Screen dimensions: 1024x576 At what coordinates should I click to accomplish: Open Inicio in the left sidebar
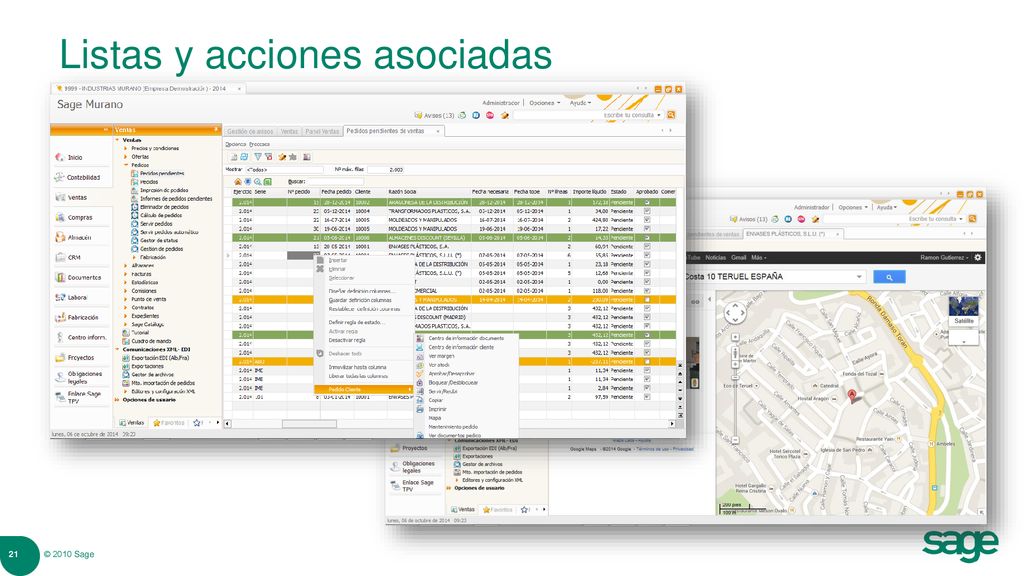(x=69, y=157)
